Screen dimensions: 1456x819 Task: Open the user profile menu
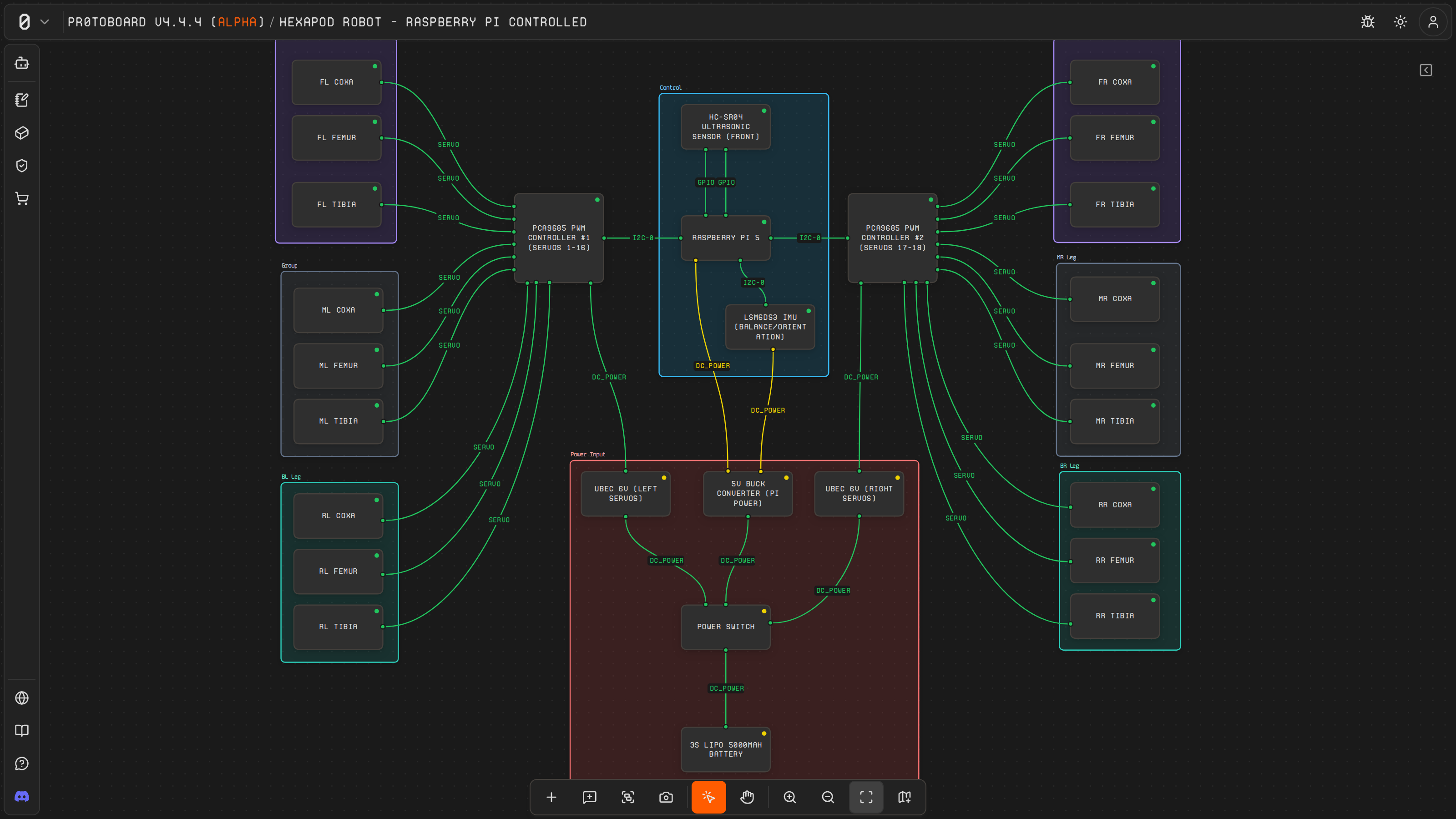[1433, 22]
